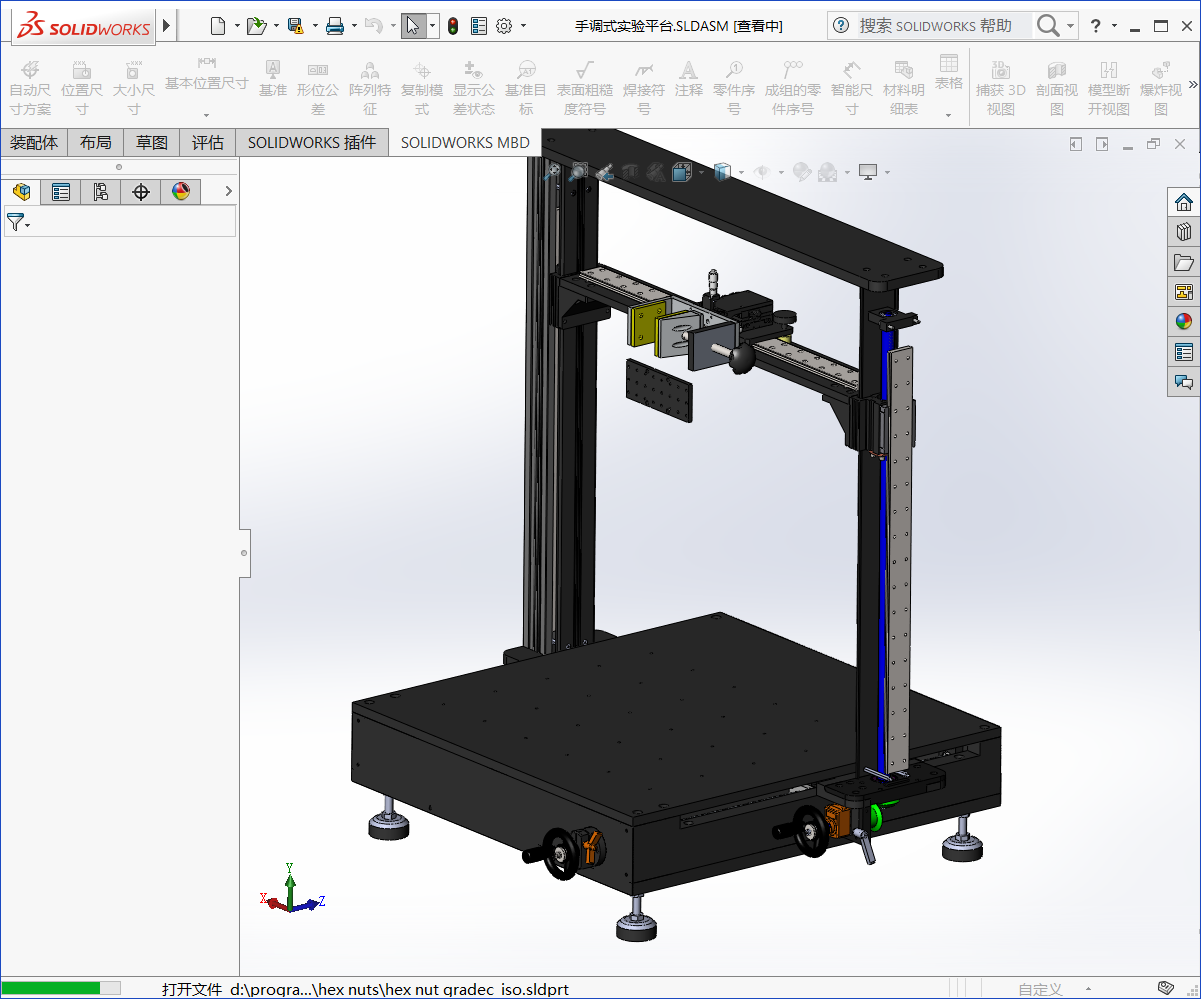Open SOLIDWORKS Resources home icon in task pane
This screenshot has height=999, width=1201.
click(1184, 202)
